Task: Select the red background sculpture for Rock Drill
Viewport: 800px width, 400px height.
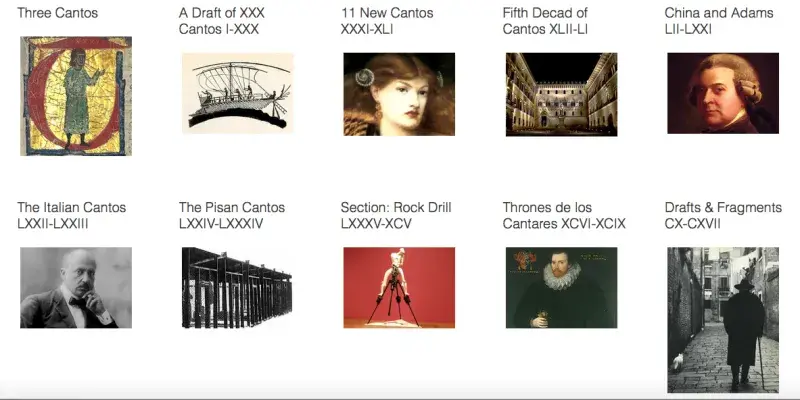Action: tap(399, 288)
